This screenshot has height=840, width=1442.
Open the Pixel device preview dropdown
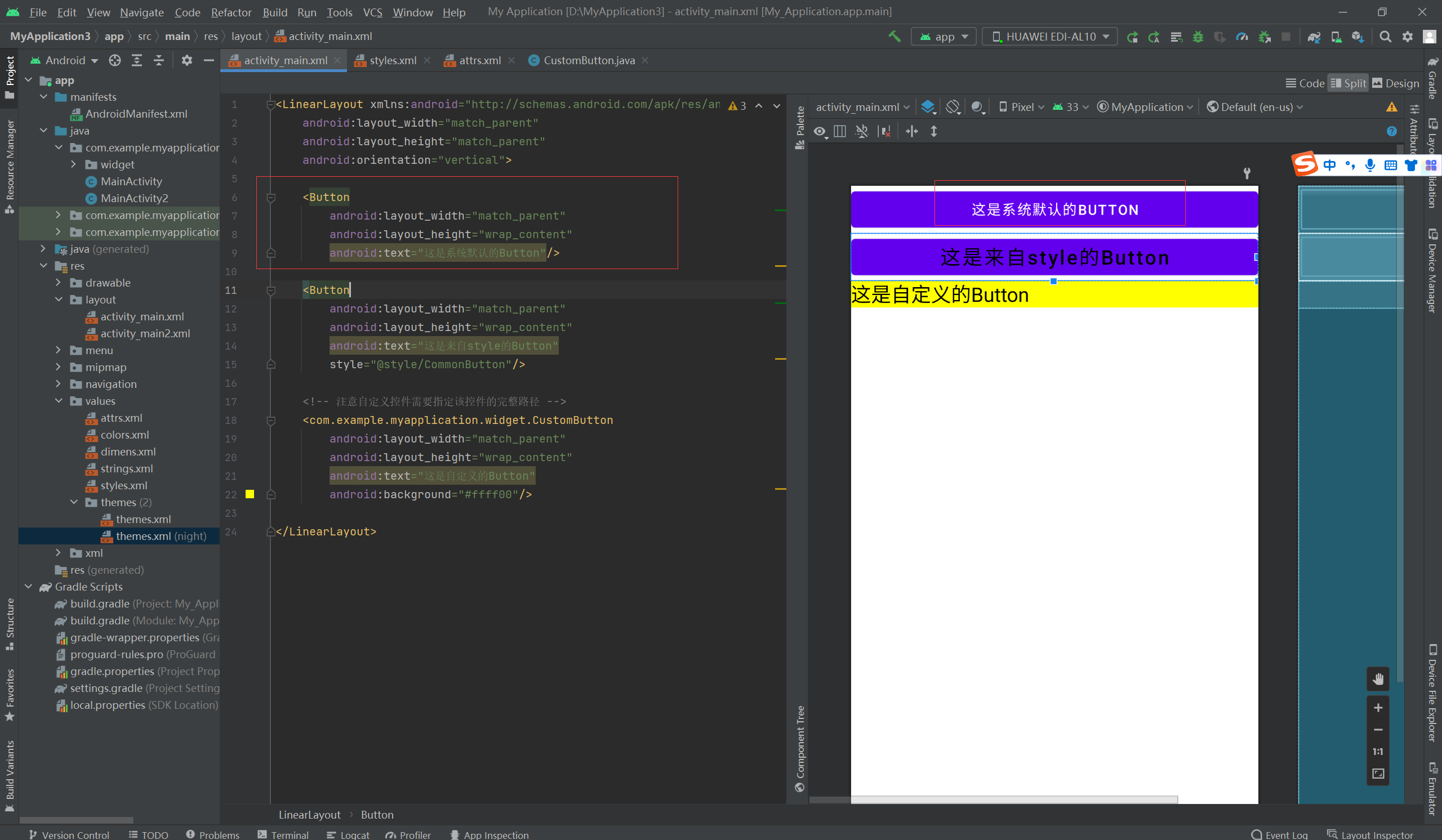[1021, 107]
